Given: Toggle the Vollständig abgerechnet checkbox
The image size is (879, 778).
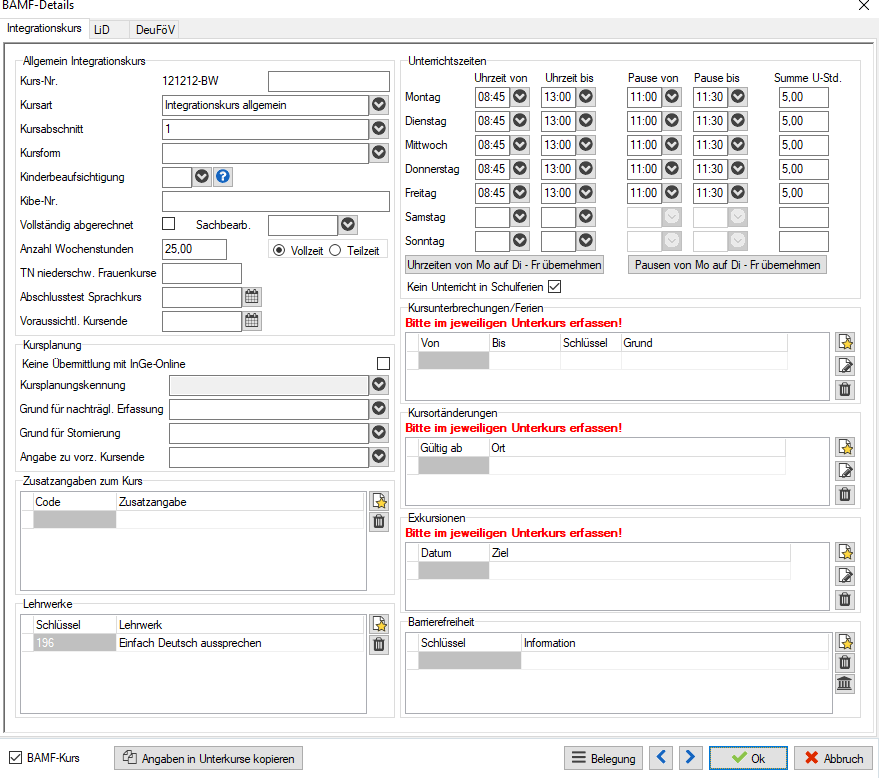Looking at the screenshot, I should [169, 224].
